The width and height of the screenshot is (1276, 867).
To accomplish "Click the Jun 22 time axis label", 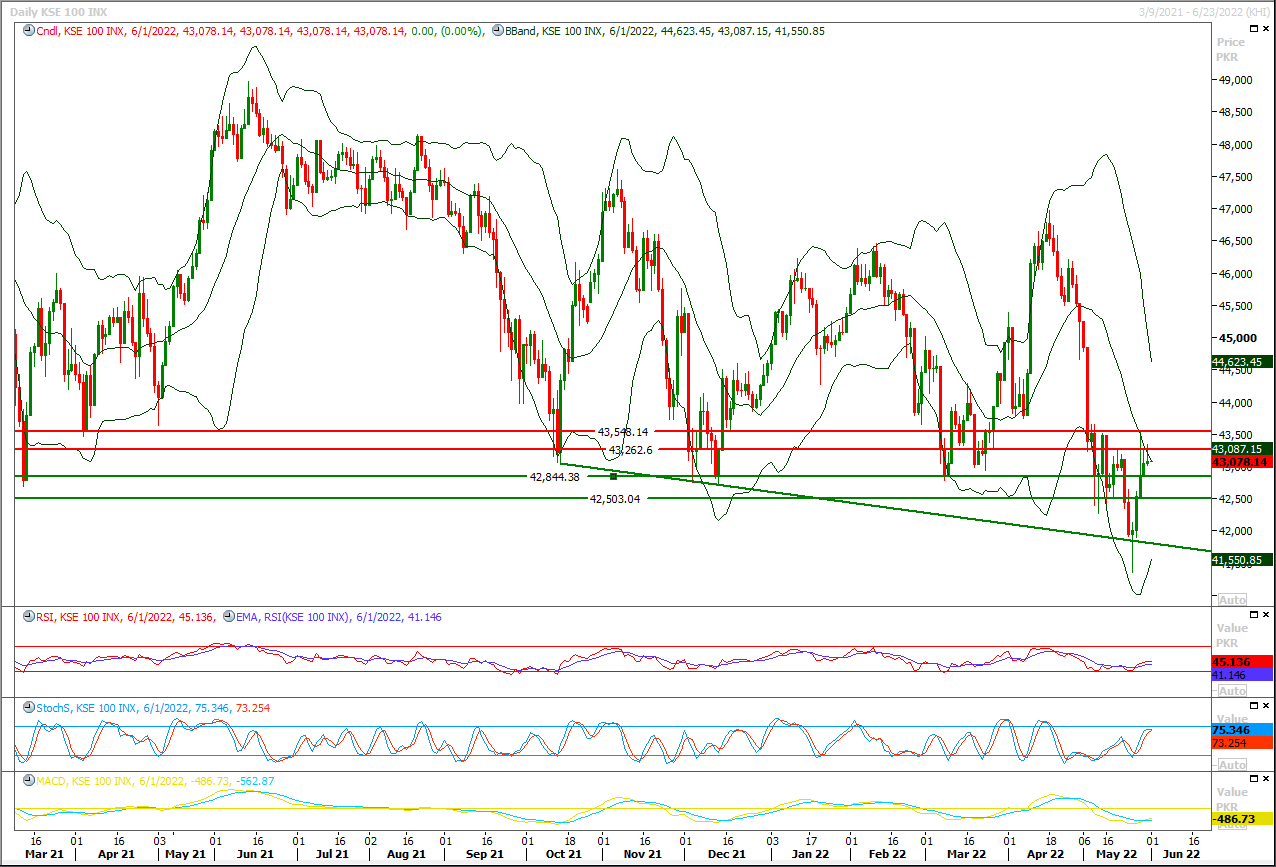I will (x=1181, y=854).
